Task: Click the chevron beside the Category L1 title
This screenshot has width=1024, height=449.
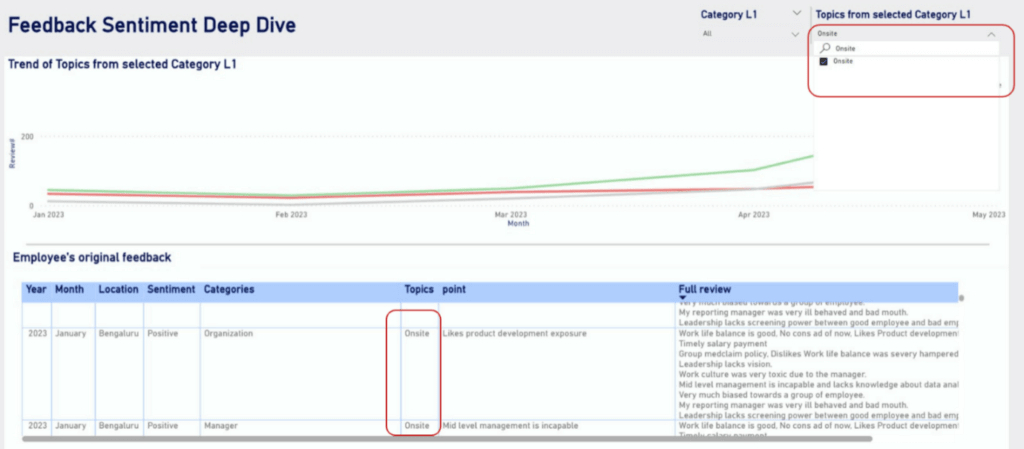Action: pyautogui.click(x=796, y=13)
